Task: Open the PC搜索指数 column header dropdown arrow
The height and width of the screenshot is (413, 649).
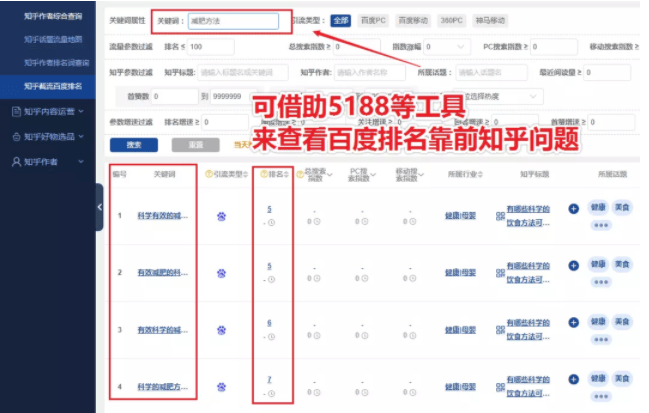Action: click(373, 175)
